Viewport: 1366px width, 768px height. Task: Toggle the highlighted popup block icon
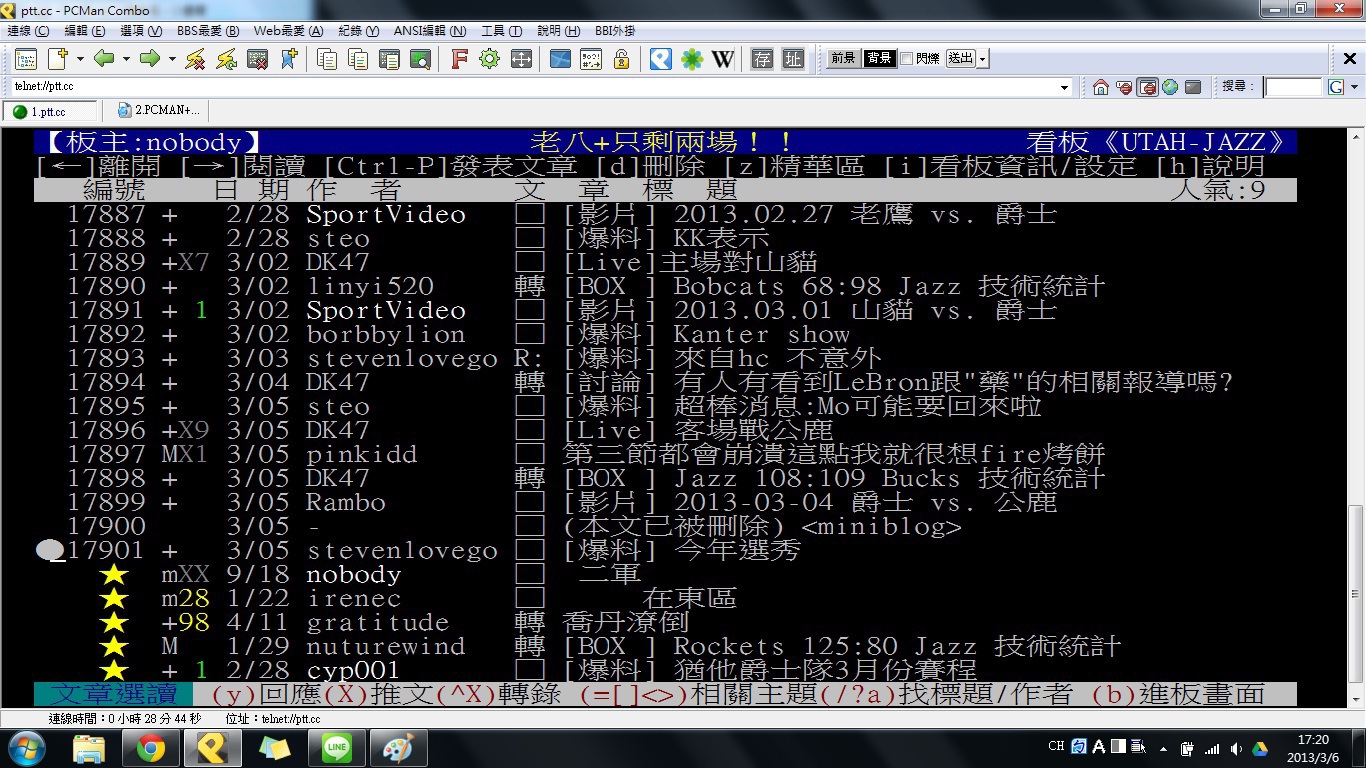tap(1147, 87)
